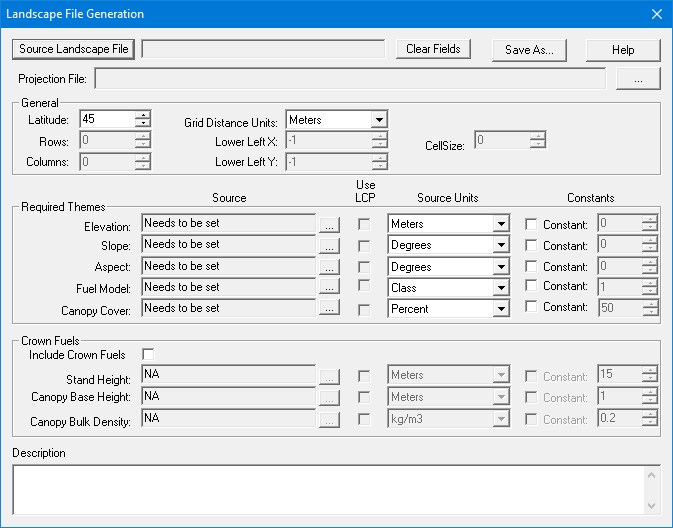Click the Description text area

pos(329,490)
